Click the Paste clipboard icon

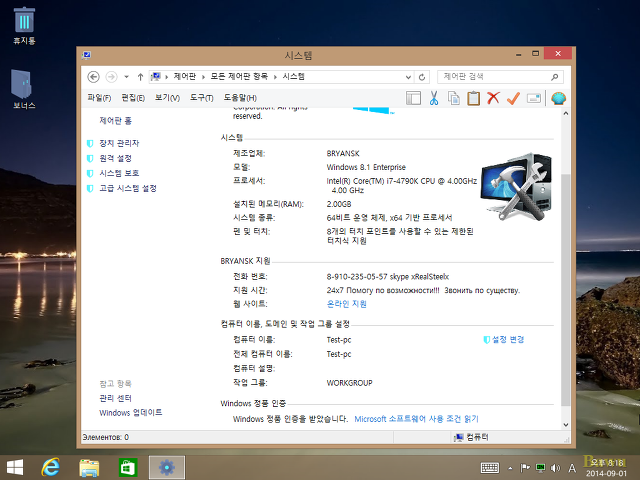click(x=473, y=98)
